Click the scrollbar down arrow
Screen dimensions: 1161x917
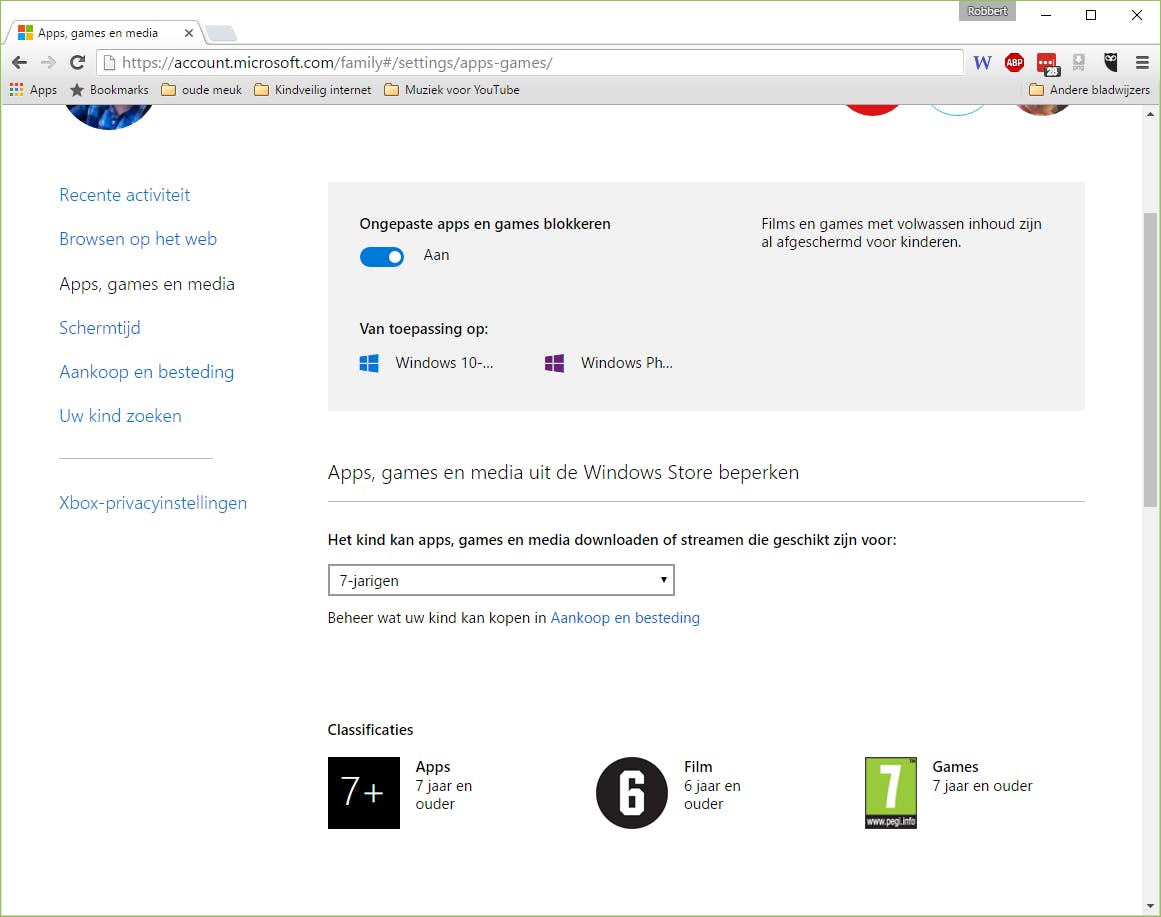(x=1150, y=906)
